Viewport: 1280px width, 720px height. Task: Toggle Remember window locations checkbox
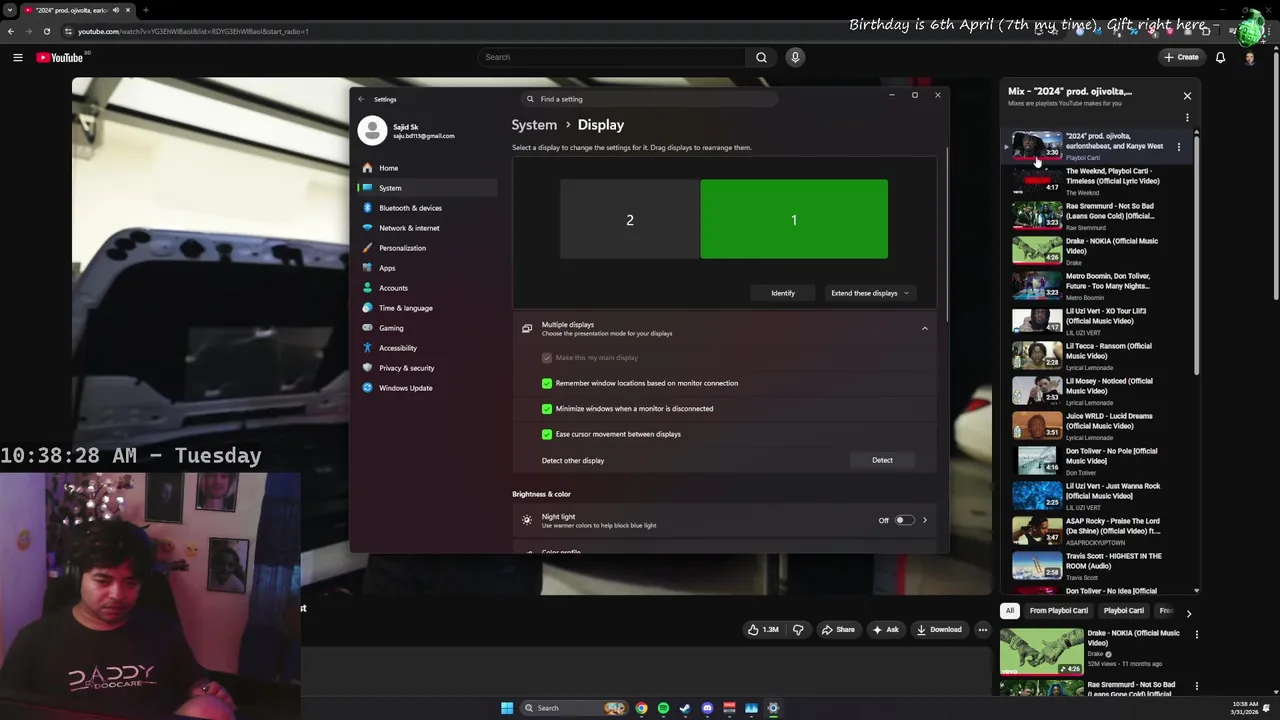[x=547, y=383]
